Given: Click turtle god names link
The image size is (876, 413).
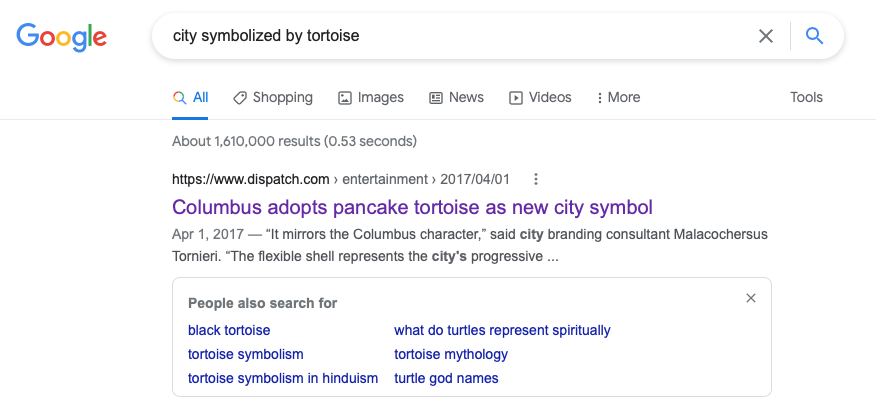Looking at the screenshot, I should pos(446,378).
